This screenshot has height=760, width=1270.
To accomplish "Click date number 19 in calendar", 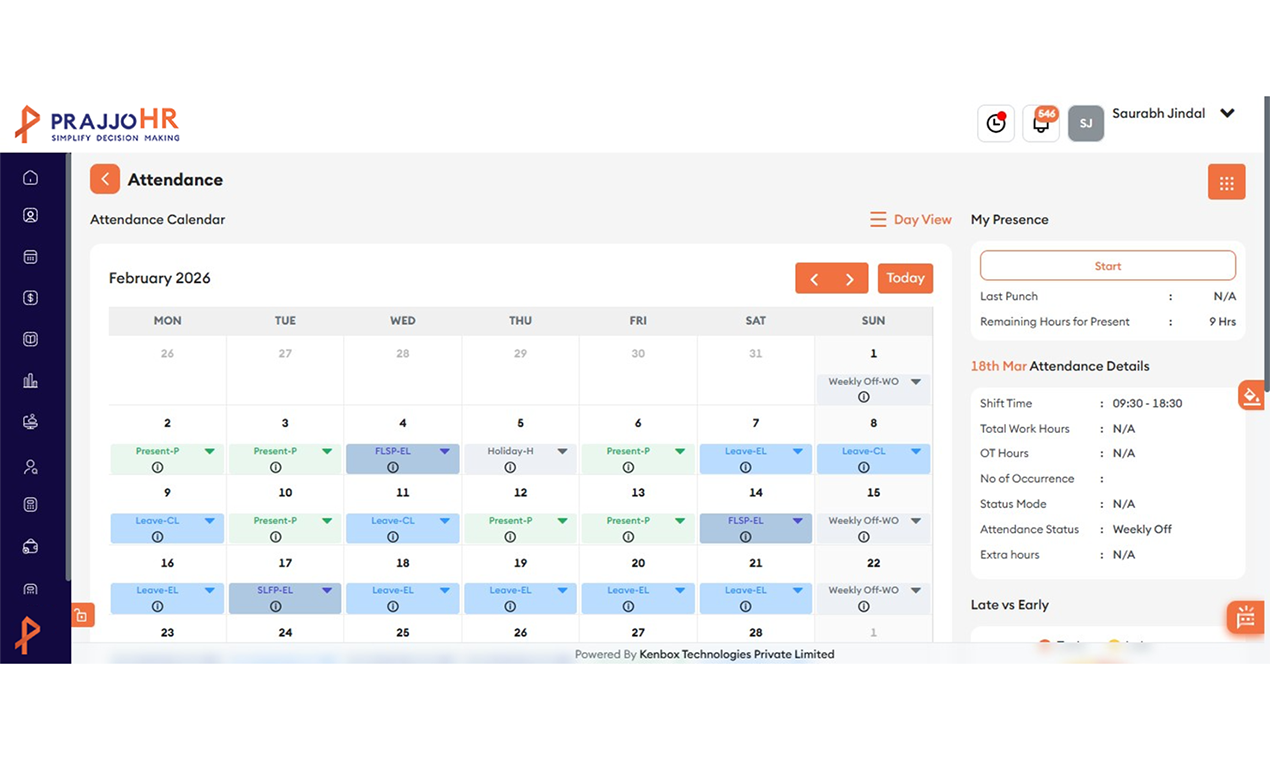I will tap(520, 563).
